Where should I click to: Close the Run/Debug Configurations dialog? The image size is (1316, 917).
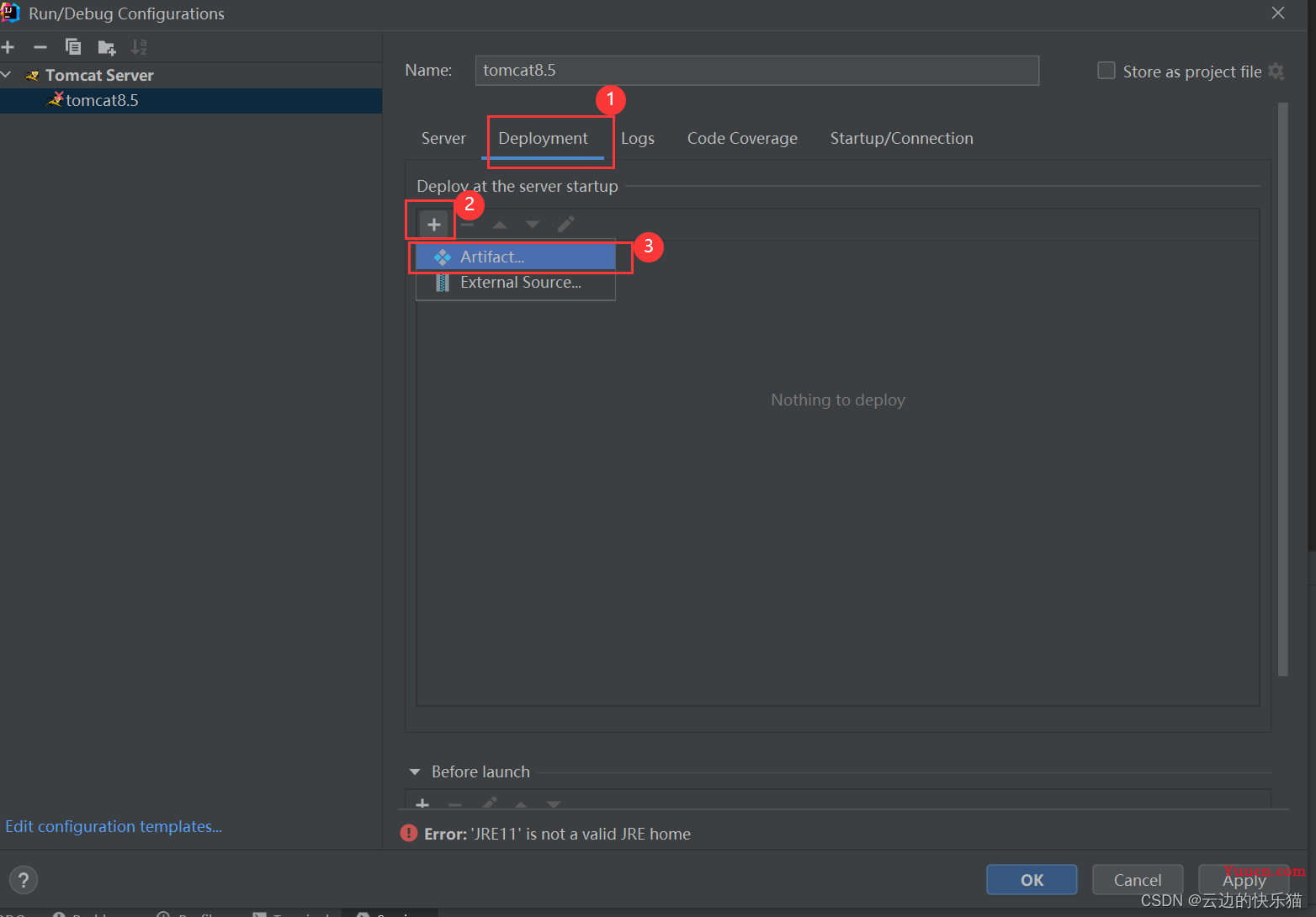(1278, 13)
